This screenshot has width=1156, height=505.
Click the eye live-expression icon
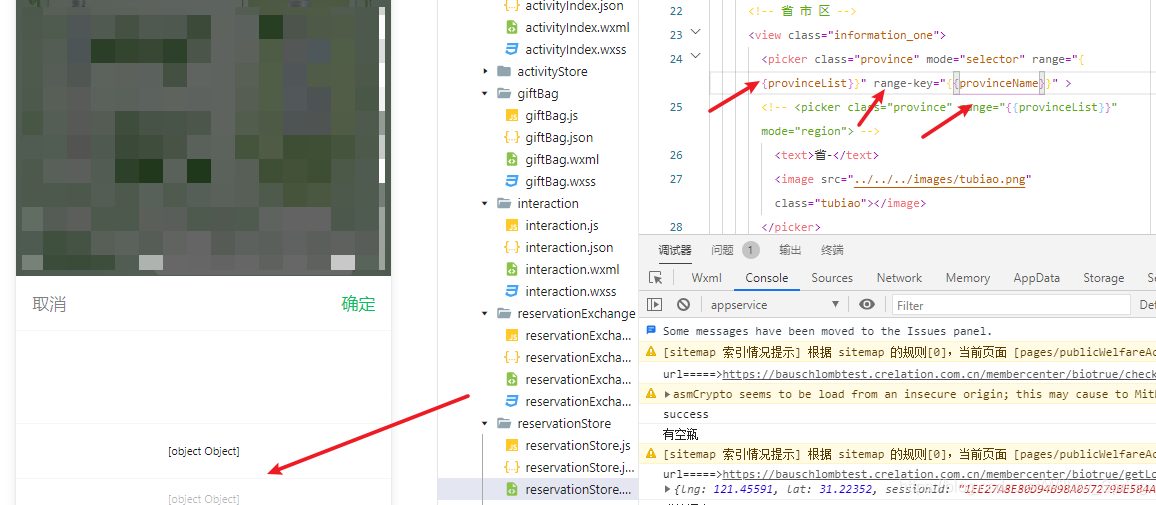pos(867,304)
